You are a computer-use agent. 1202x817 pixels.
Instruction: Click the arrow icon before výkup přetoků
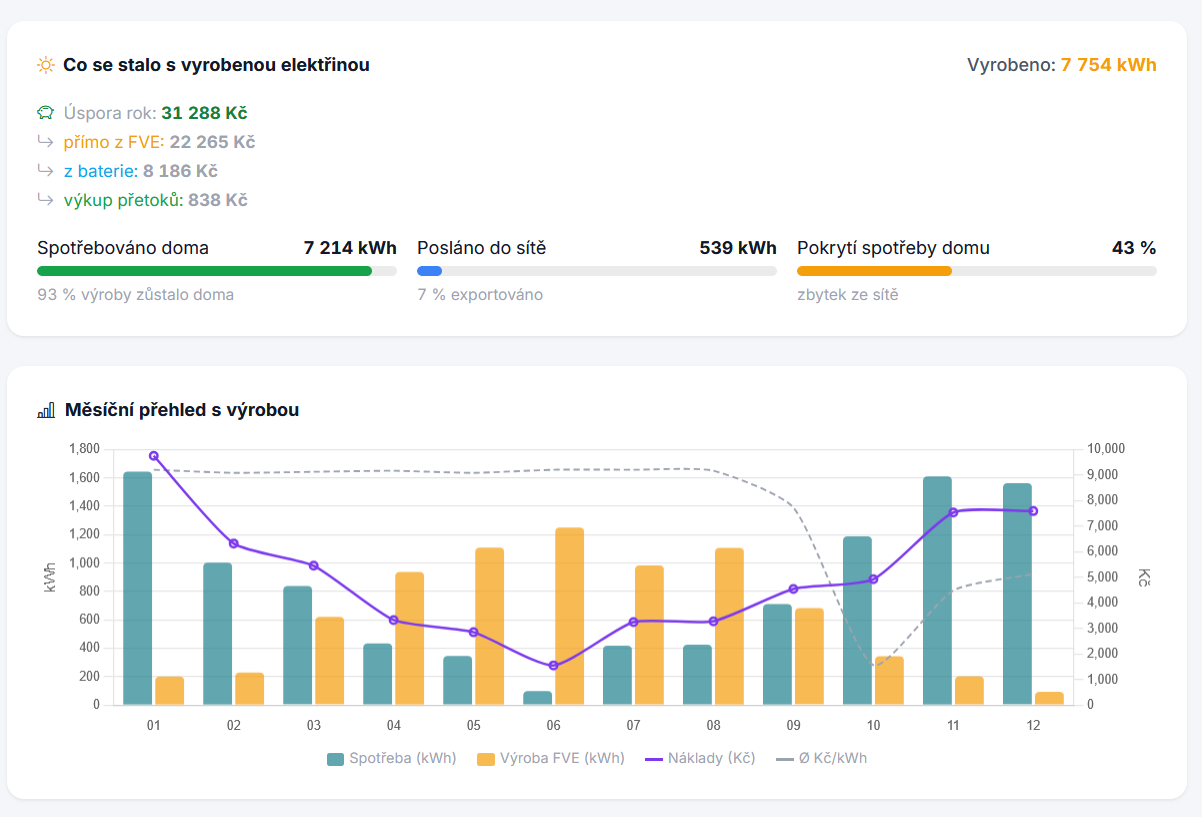45,200
